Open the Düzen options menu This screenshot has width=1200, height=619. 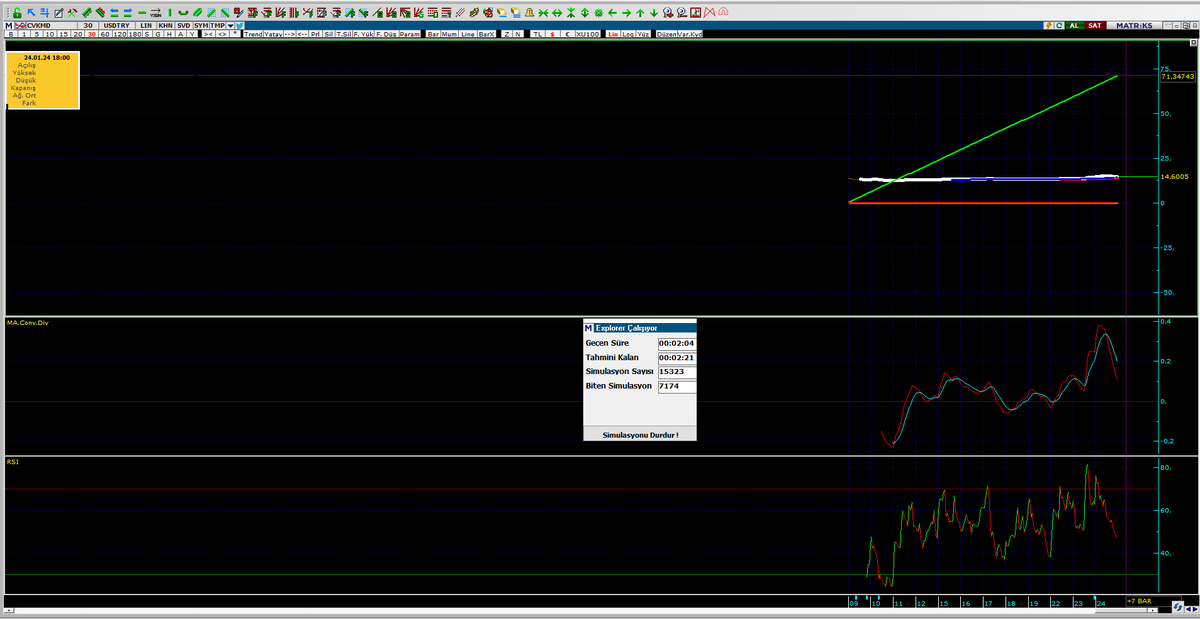pos(666,34)
